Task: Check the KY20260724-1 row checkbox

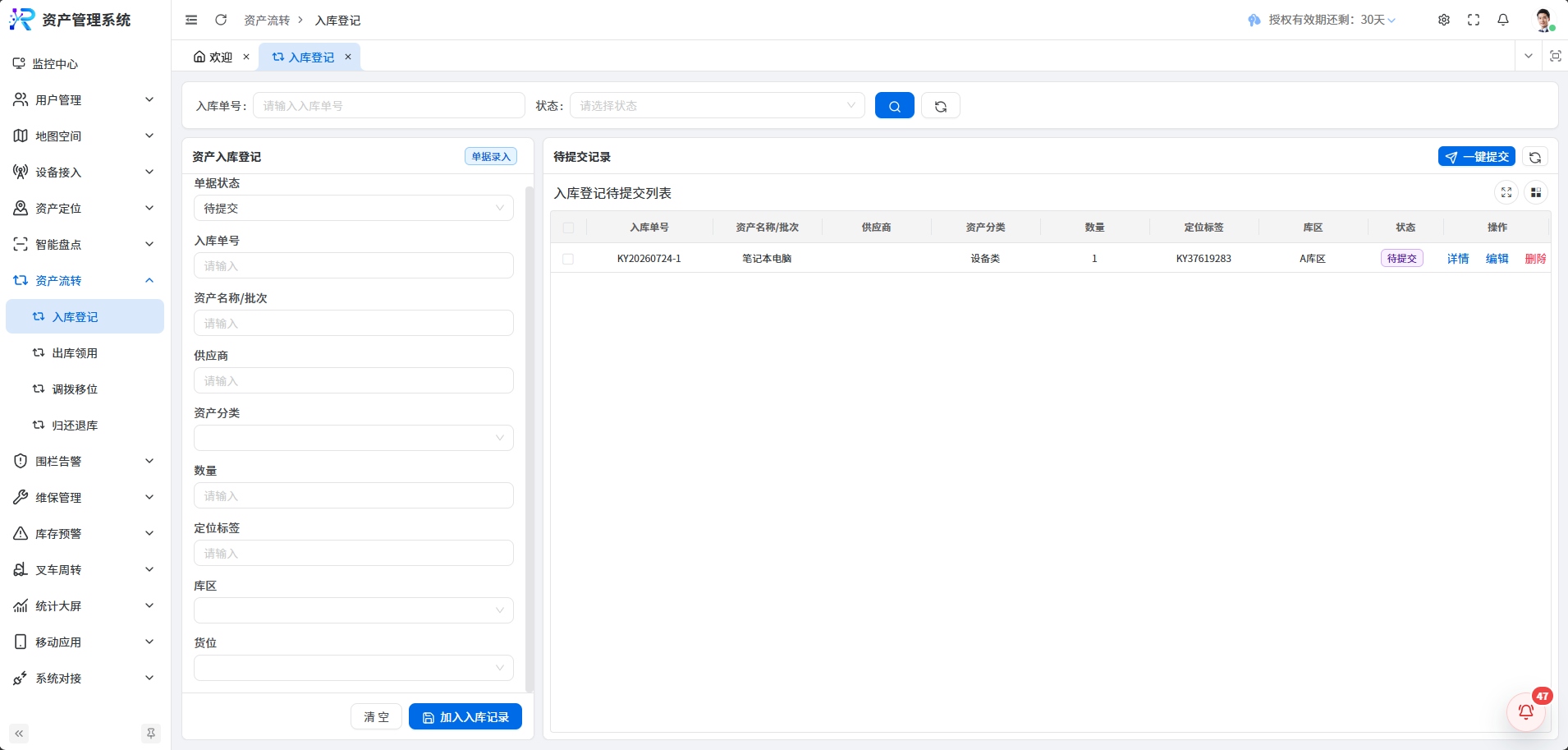Action: (x=568, y=259)
